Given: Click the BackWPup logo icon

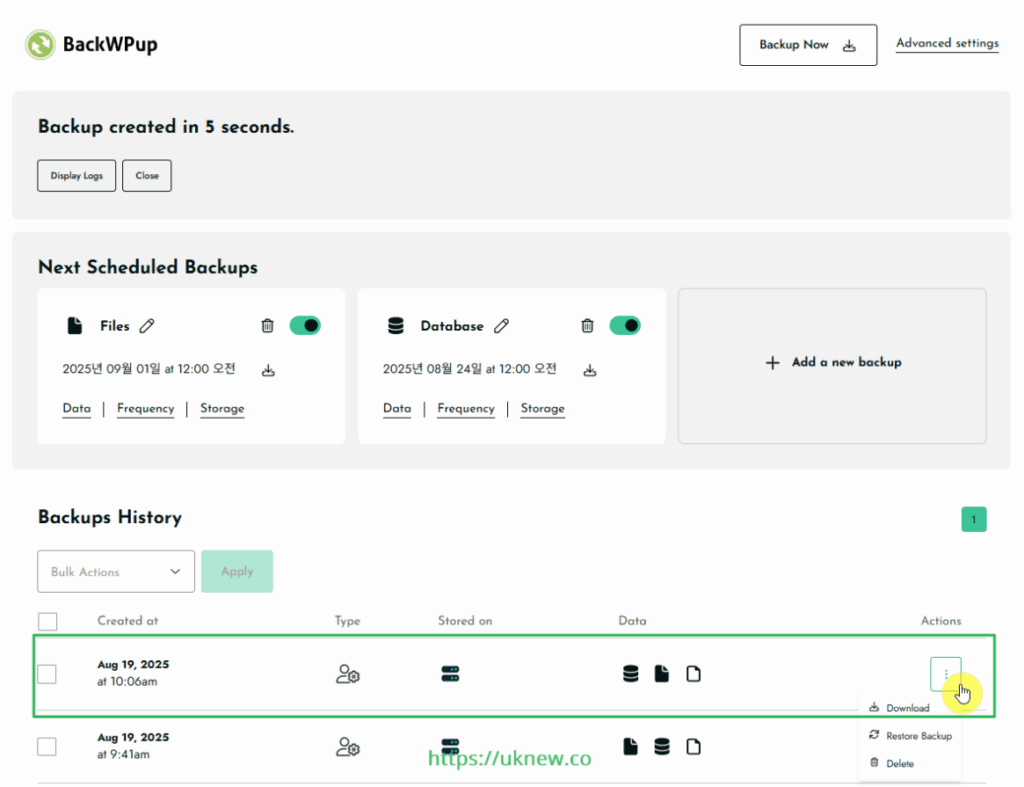Looking at the screenshot, I should [x=40, y=45].
